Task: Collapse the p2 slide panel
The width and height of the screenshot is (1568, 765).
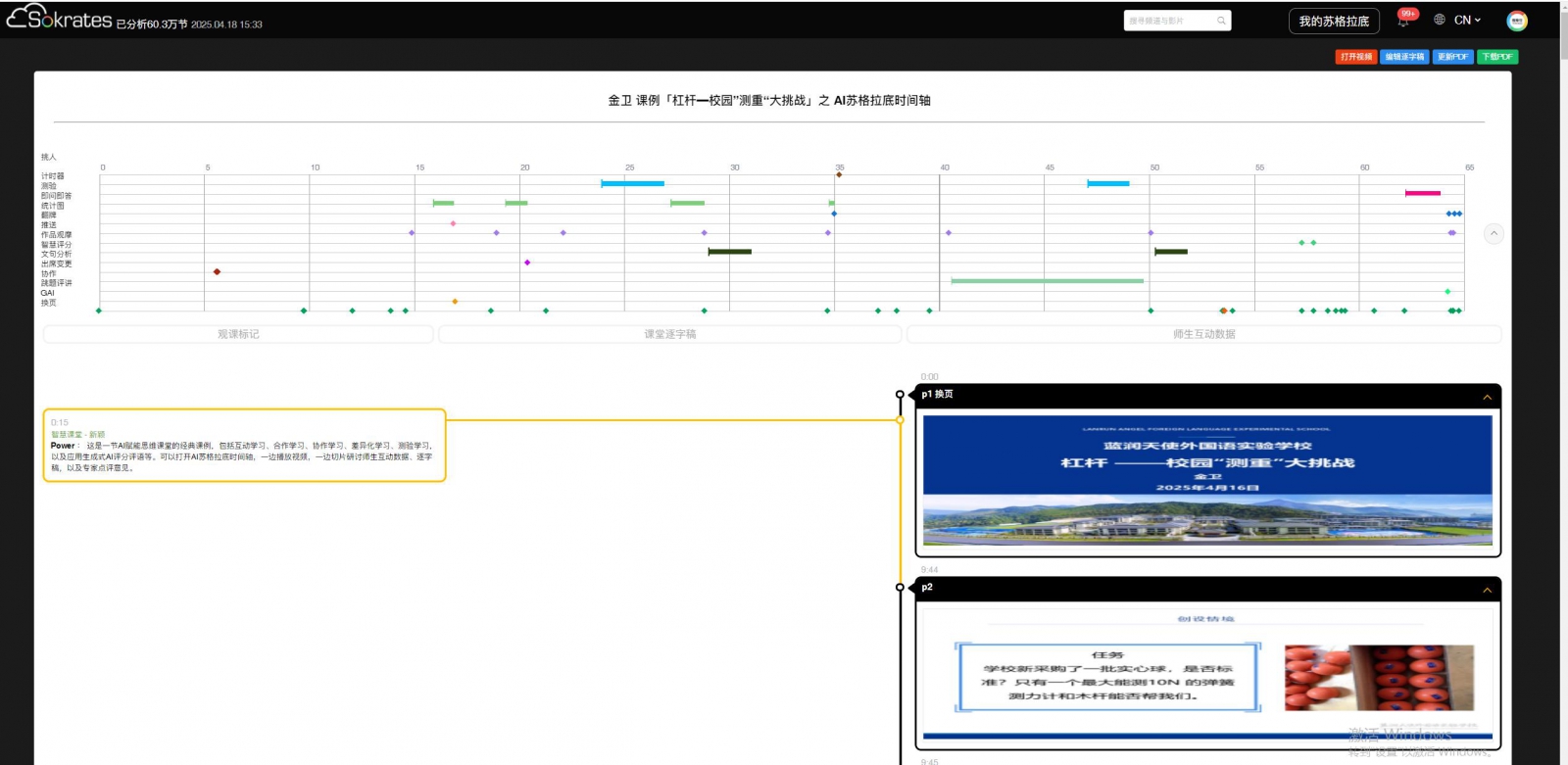Action: 1487,590
